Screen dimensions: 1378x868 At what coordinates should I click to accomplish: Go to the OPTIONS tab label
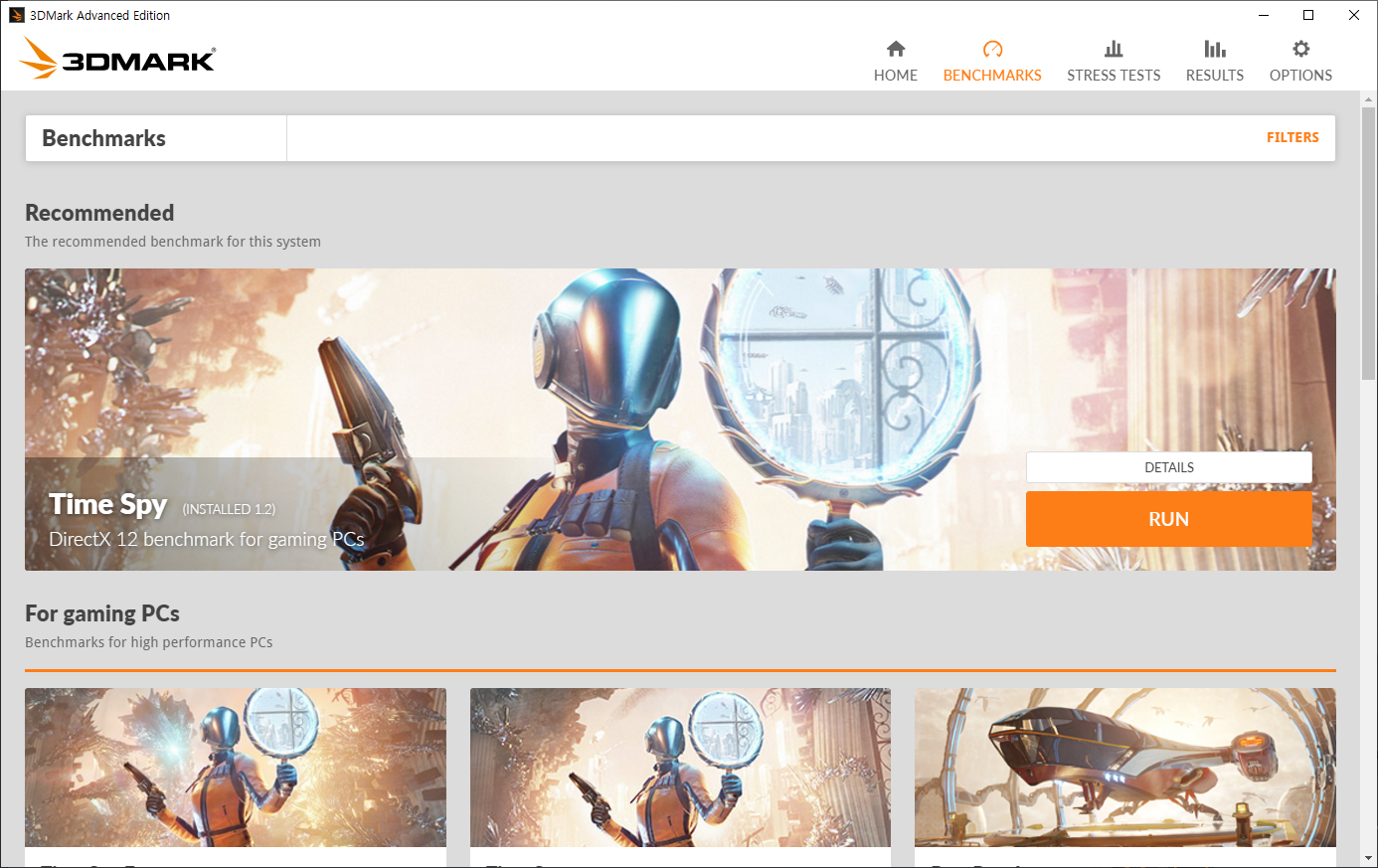1300,76
